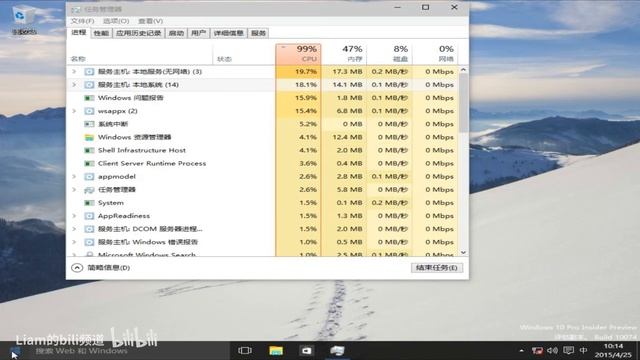Viewport: 640px width, 360px height.
Task: Open the 查看(V) menu
Action: [150, 21]
